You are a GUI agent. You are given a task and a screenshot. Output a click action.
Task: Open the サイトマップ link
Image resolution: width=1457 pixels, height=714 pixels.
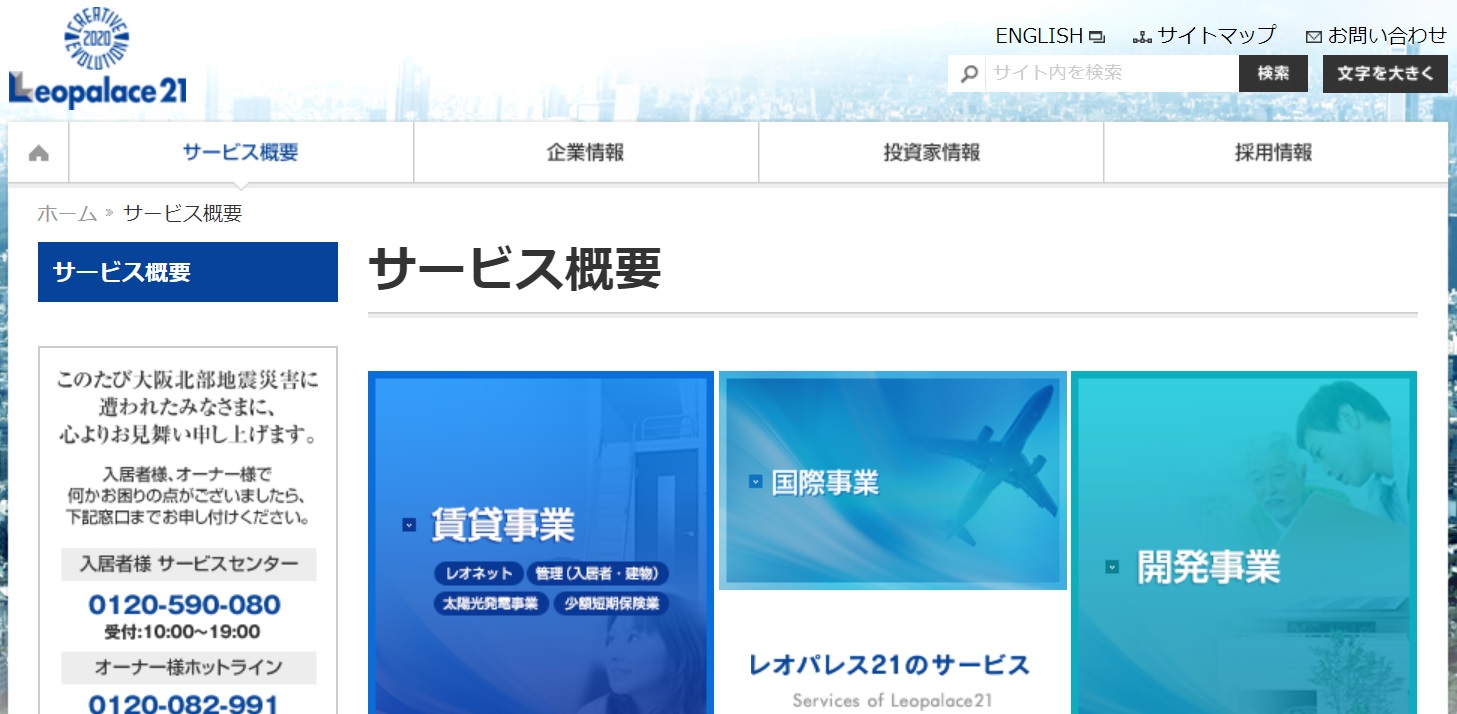point(1217,36)
